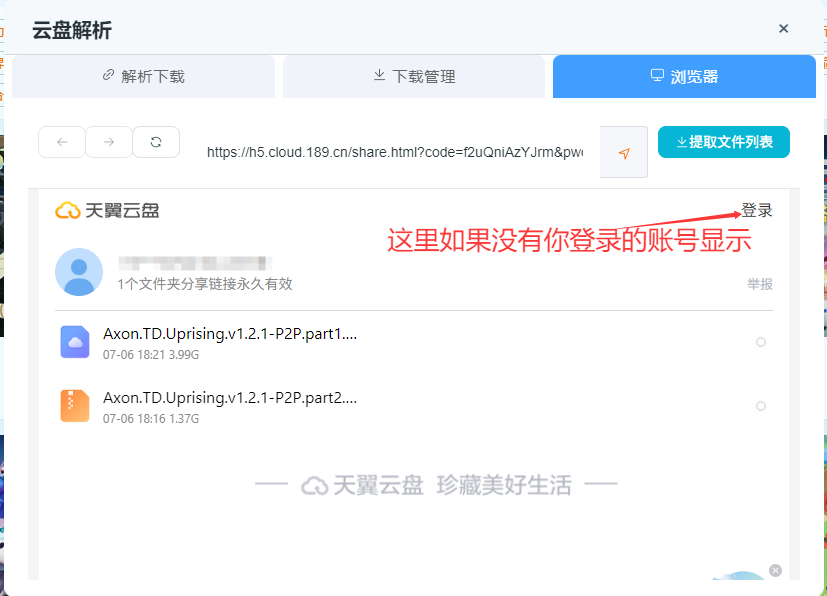Go back with the left arrow button

coord(62,142)
